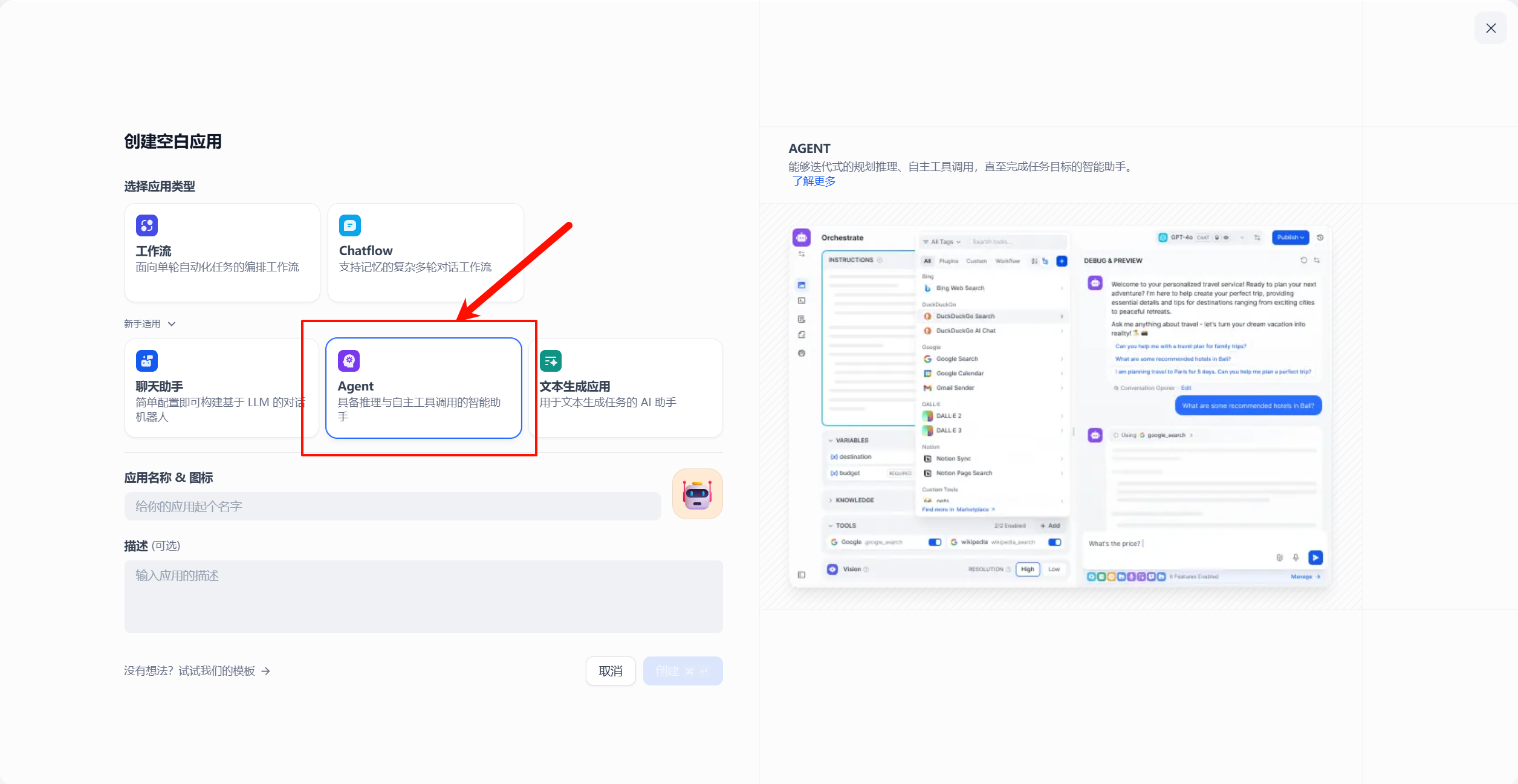The height and width of the screenshot is (784, 1518).
Task: Open the robot emoji icon picker
Action: pos(697,494)
